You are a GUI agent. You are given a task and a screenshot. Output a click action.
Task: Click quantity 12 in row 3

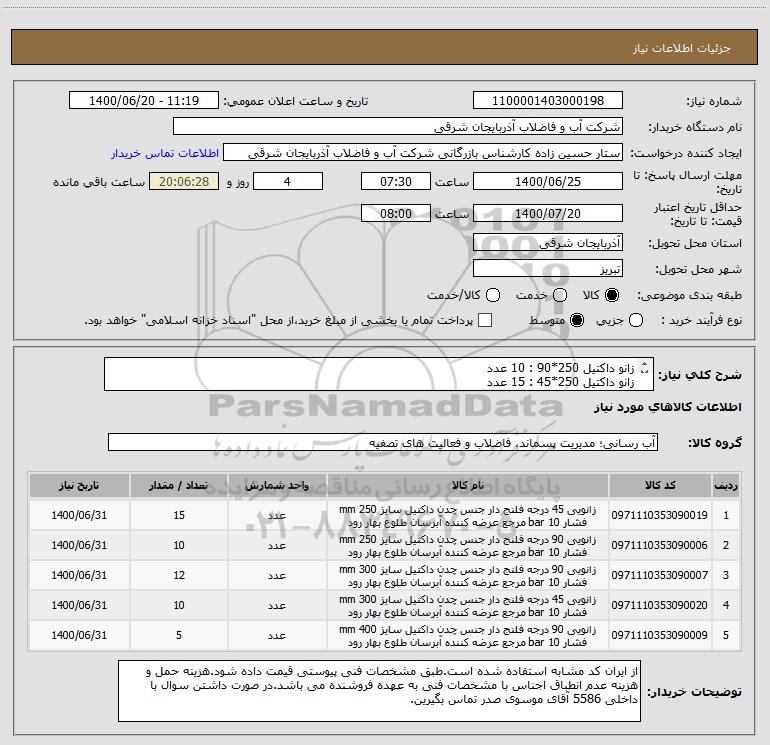point(179,575)
